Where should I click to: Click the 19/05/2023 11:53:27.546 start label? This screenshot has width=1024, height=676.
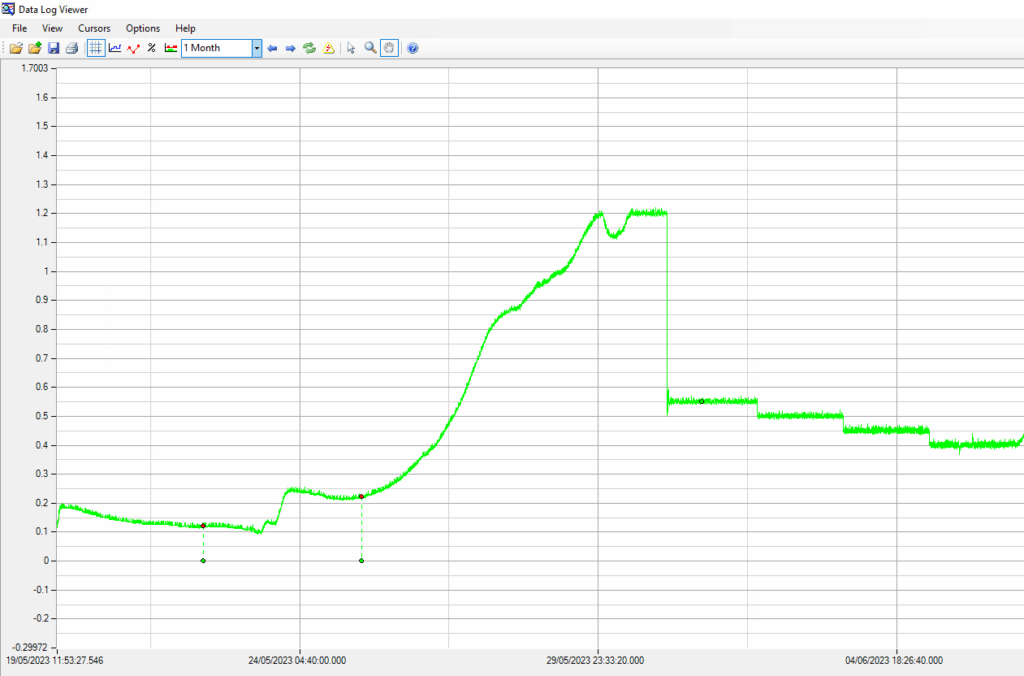[55, 660]
